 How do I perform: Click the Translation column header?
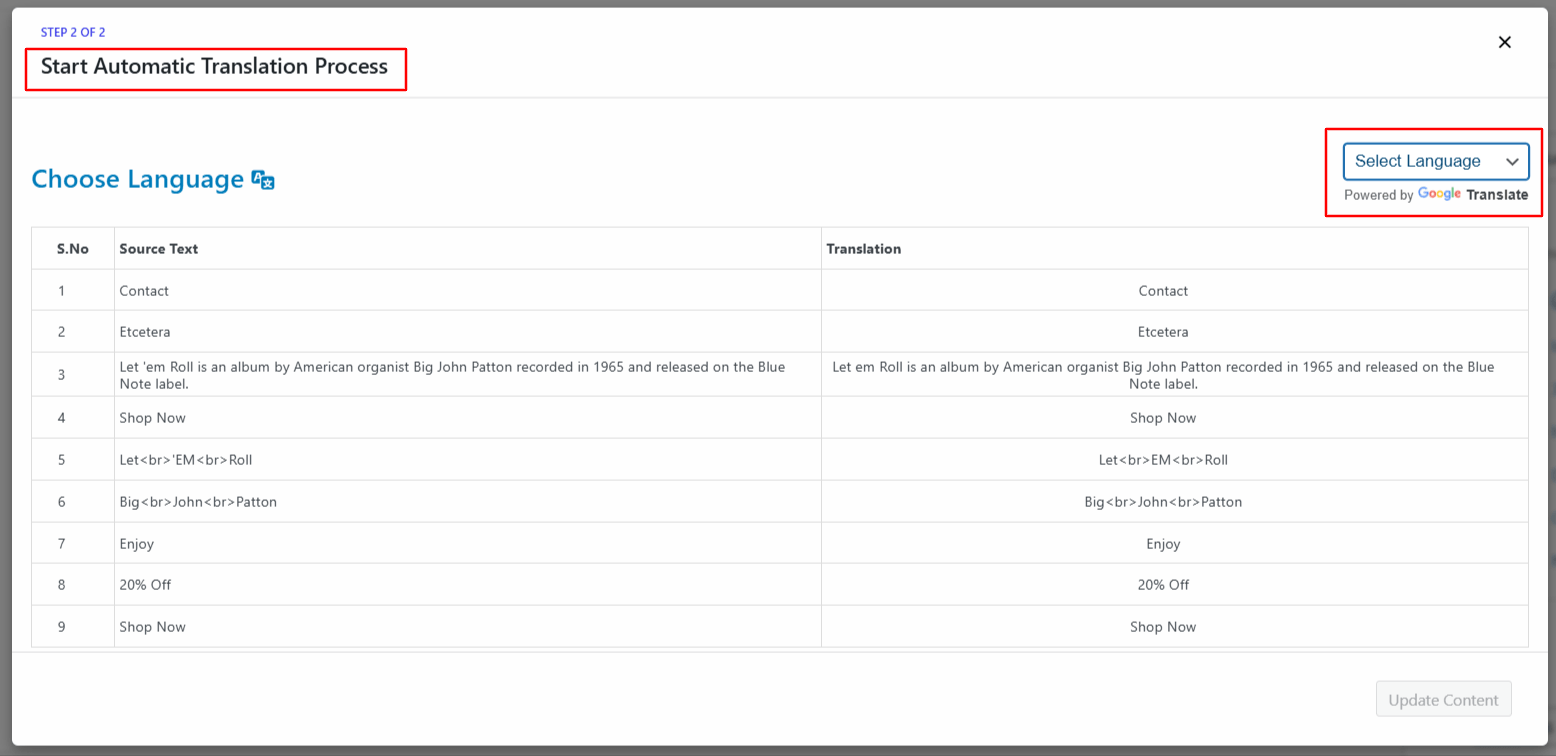tap(863, 249)
